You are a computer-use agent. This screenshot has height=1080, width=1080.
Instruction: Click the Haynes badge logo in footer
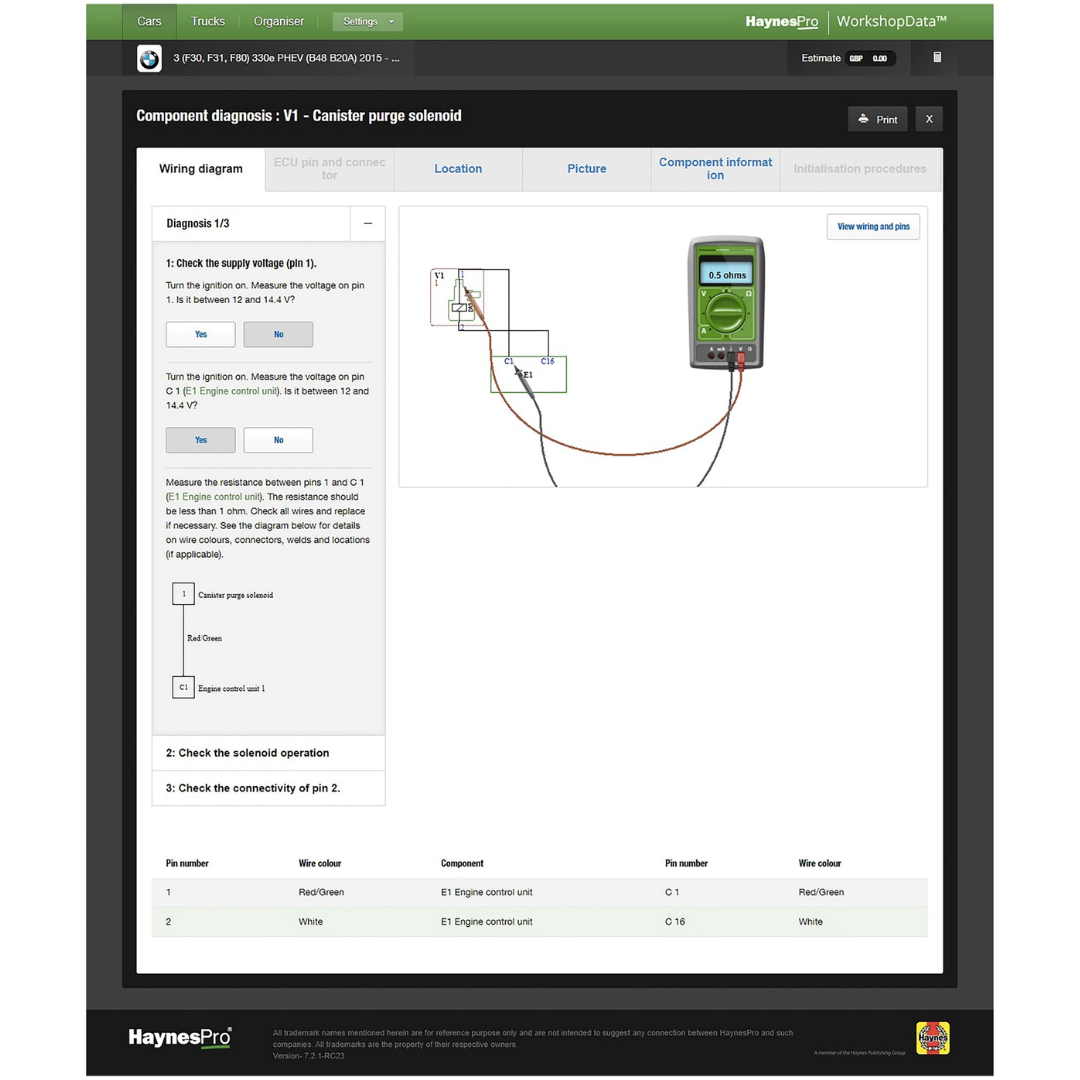933,1038
